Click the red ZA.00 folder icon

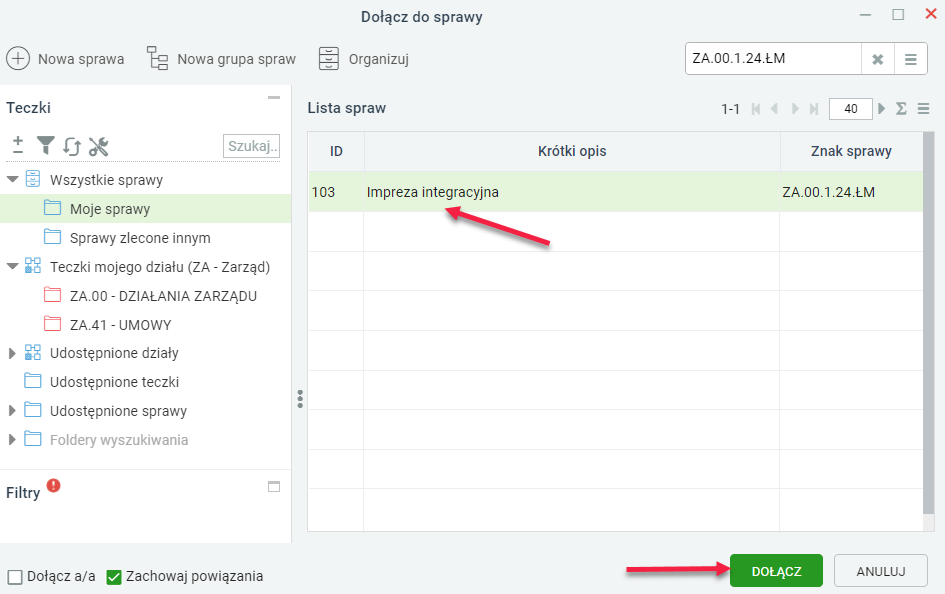pyautogui.click(x=52, y=295)
